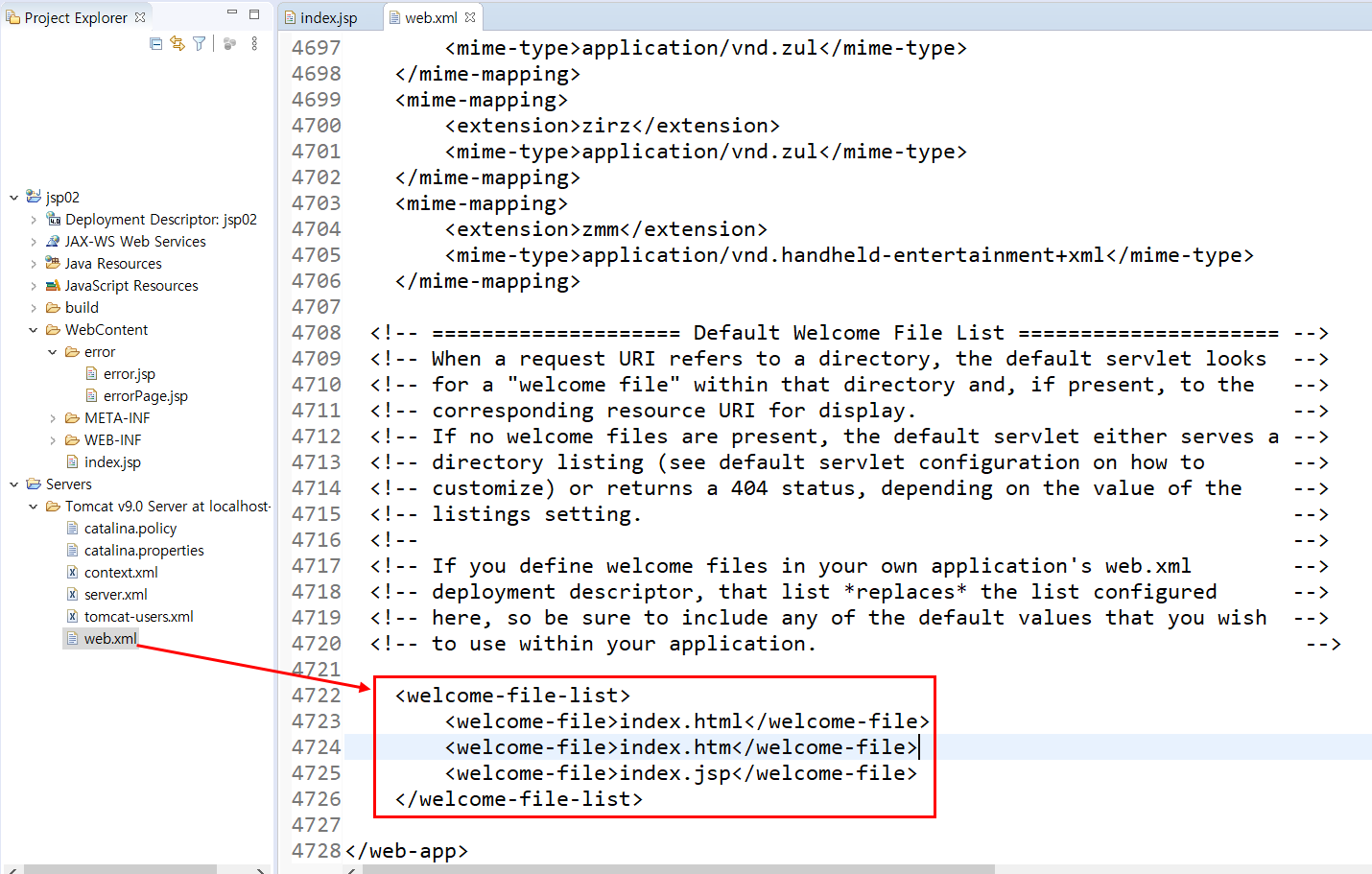Expand the build folder
Image resolution: width=1372 pixels, height=874 pixels.
click(x=34, y=308)
